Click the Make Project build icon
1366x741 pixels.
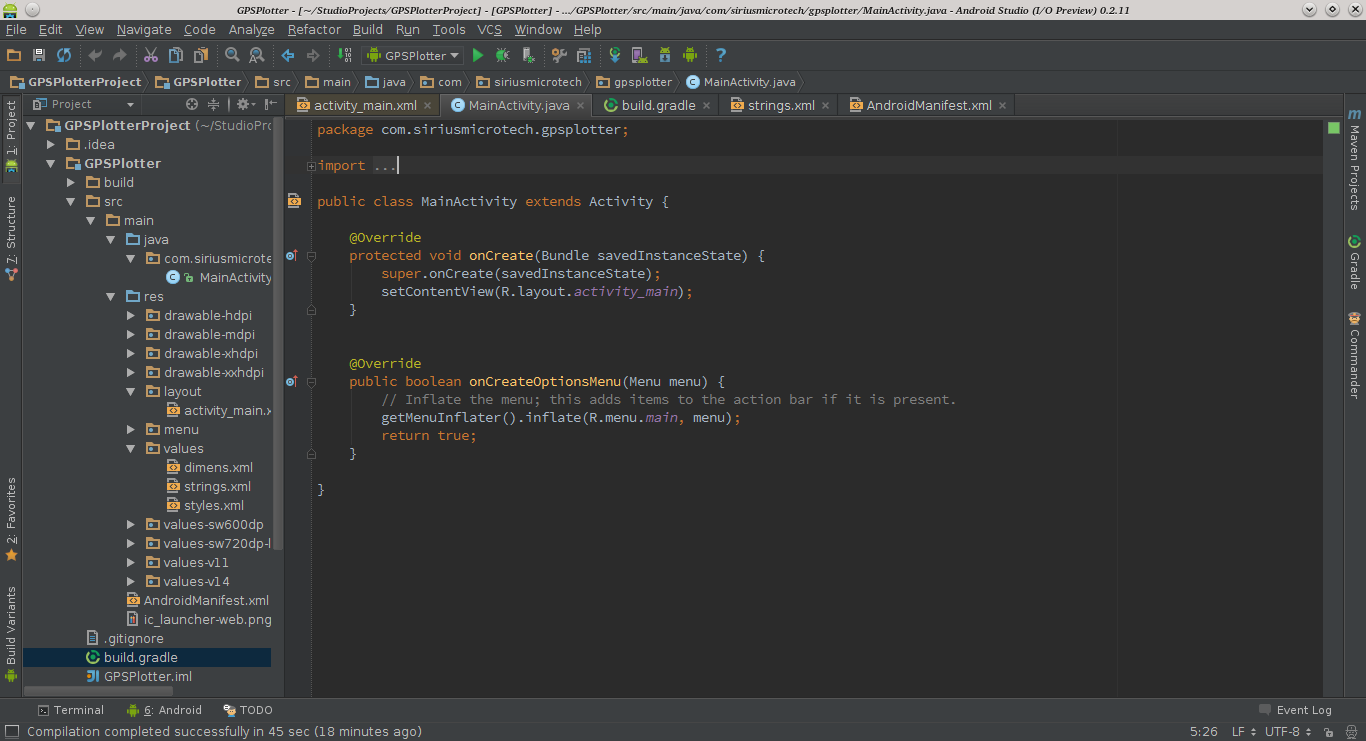(x=345, y=55)
